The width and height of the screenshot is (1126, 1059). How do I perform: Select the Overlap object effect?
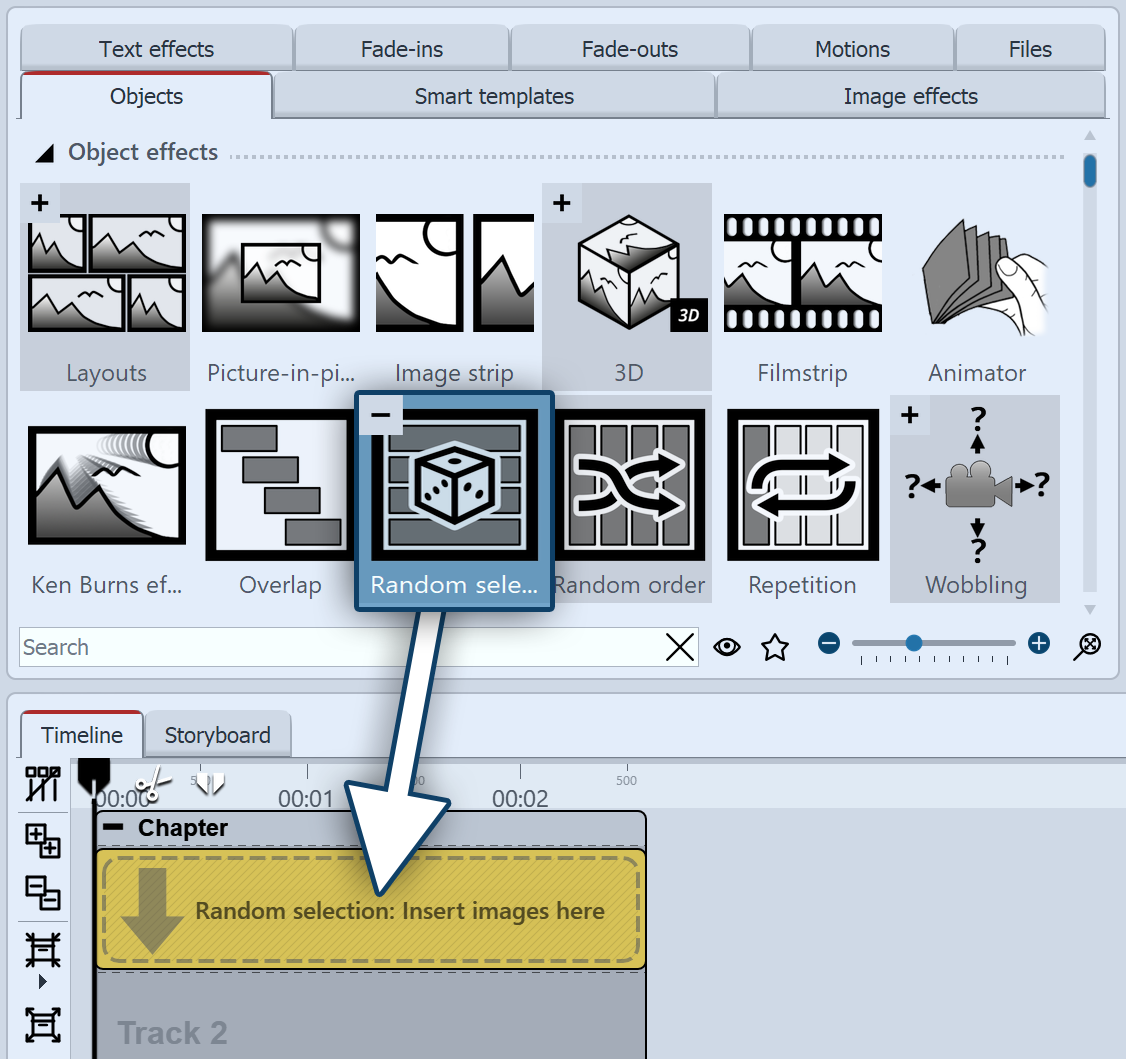coord(280,498)
